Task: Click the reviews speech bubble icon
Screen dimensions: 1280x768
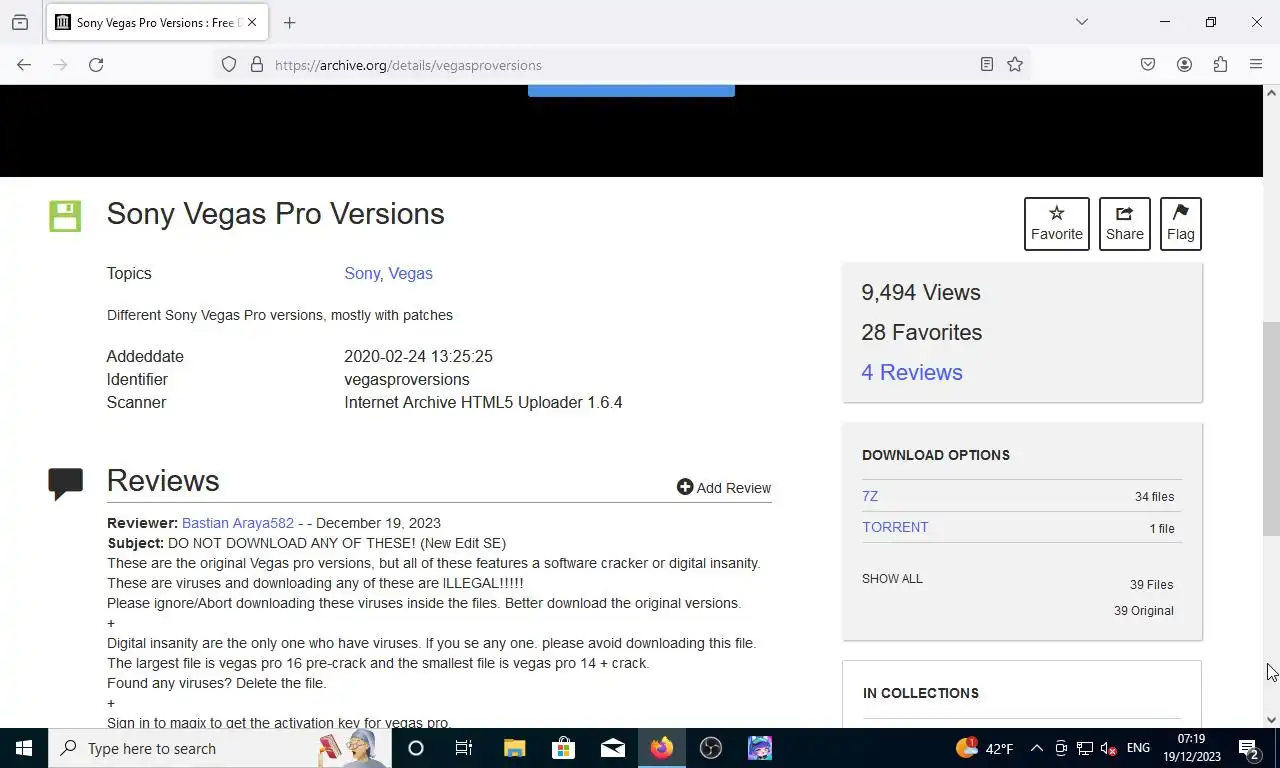Action: tap(65, 484)
